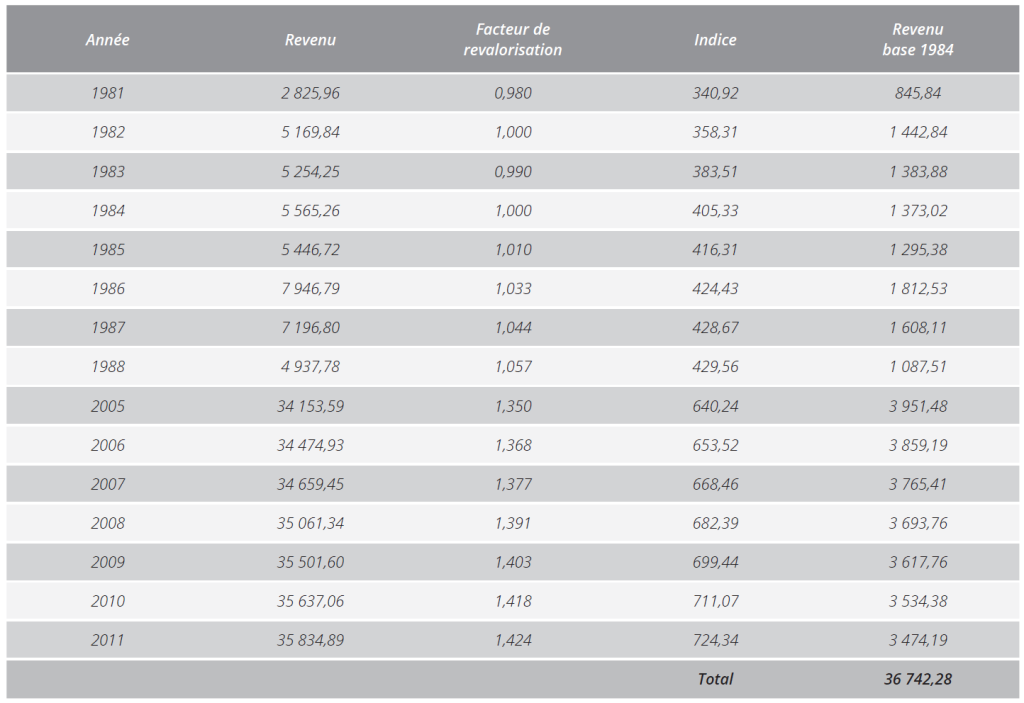
Task: Click the "Année" column header
Action: click(108, 40)
